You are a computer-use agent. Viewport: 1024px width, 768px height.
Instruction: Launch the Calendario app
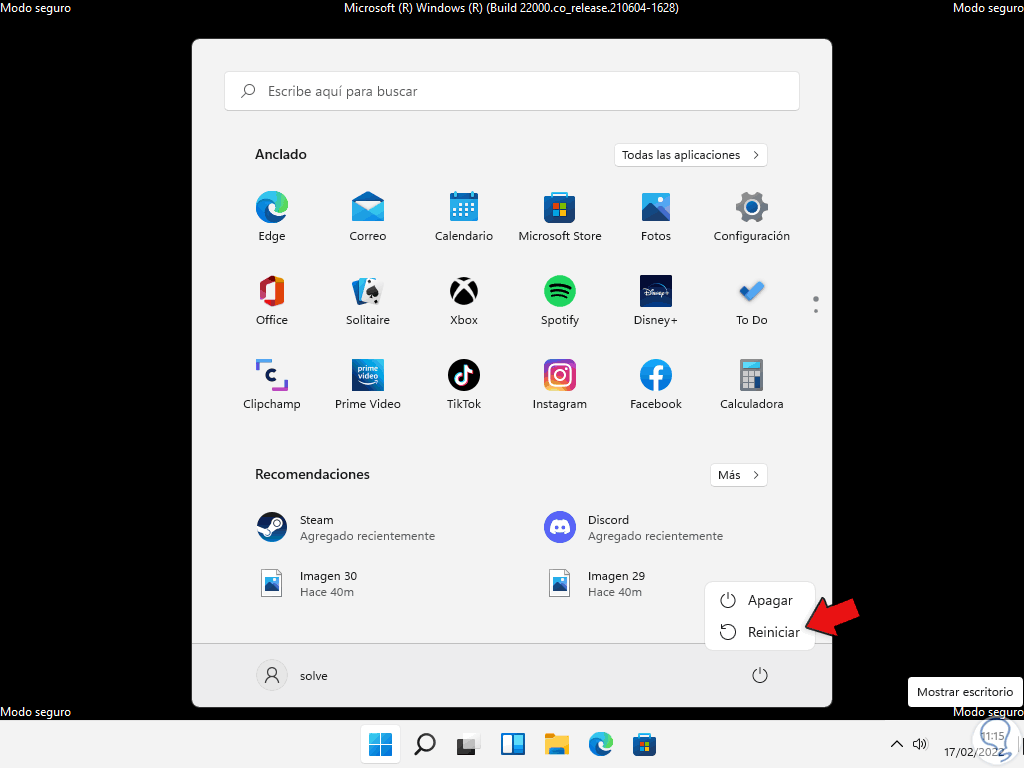464,216
